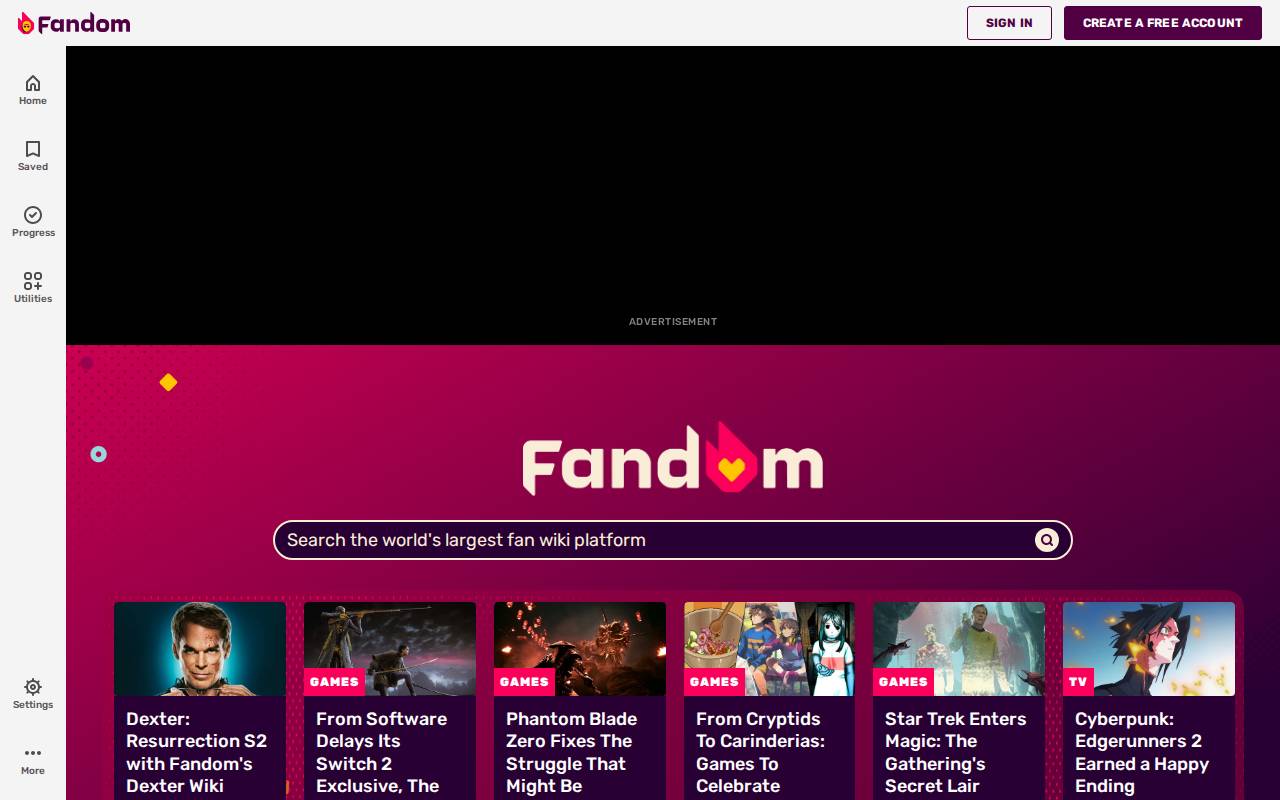
Task: Open the Star Trek Enters Magic image
Action: pyautogui.click(x=959, y=649)
